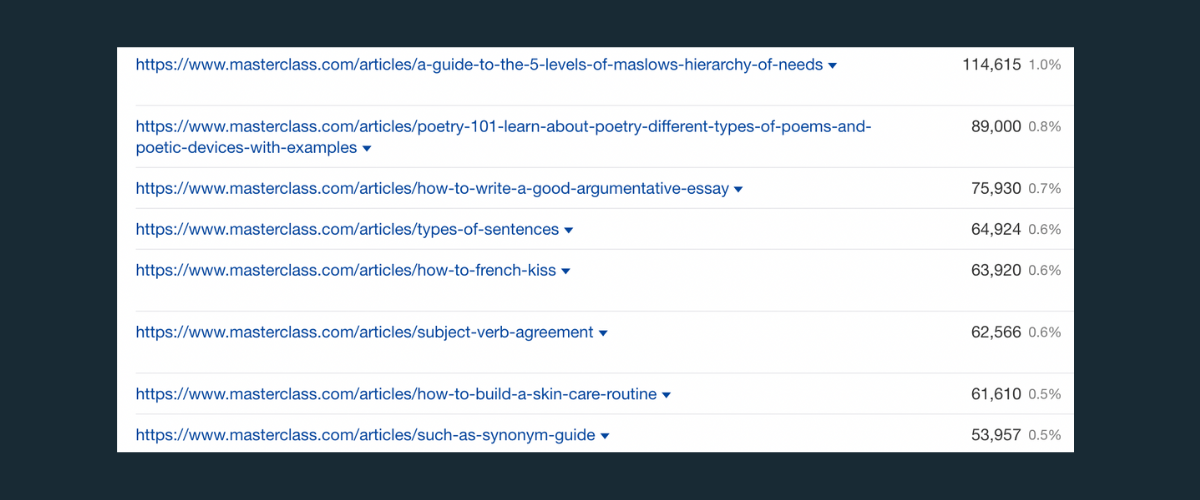Expand dropdown arrow beside skin-care-routine URL
This screenshot has height=500, width=1200.
pos(667,396)
